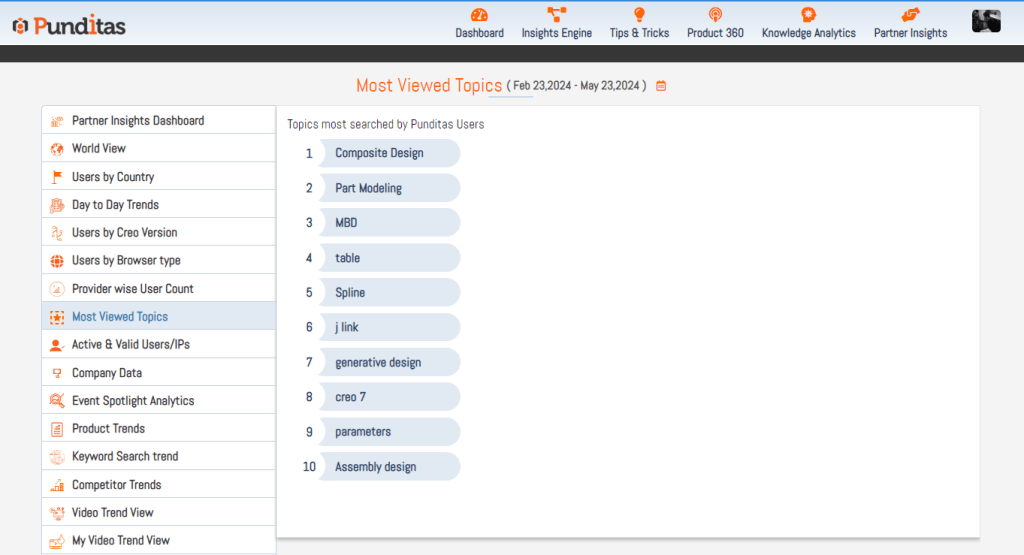Select Users by Creo Version

click(x=124, y=233)
